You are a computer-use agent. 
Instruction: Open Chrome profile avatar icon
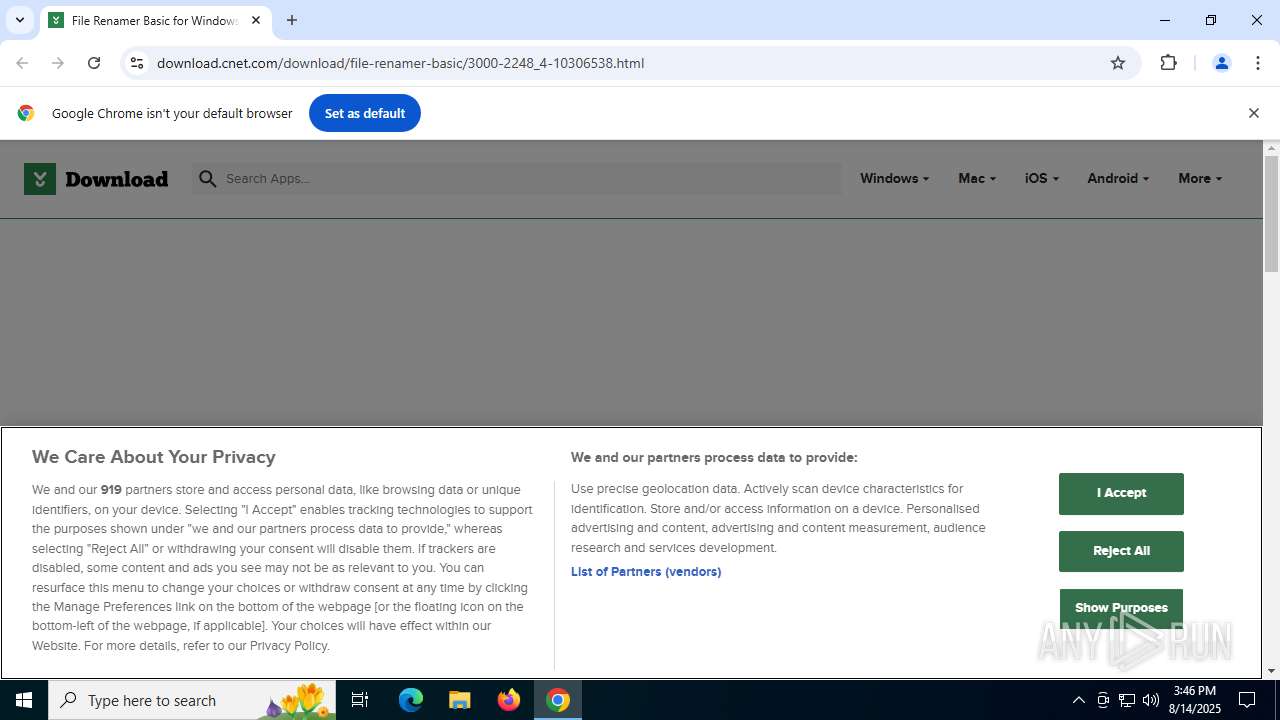(x=1221, y=63)
